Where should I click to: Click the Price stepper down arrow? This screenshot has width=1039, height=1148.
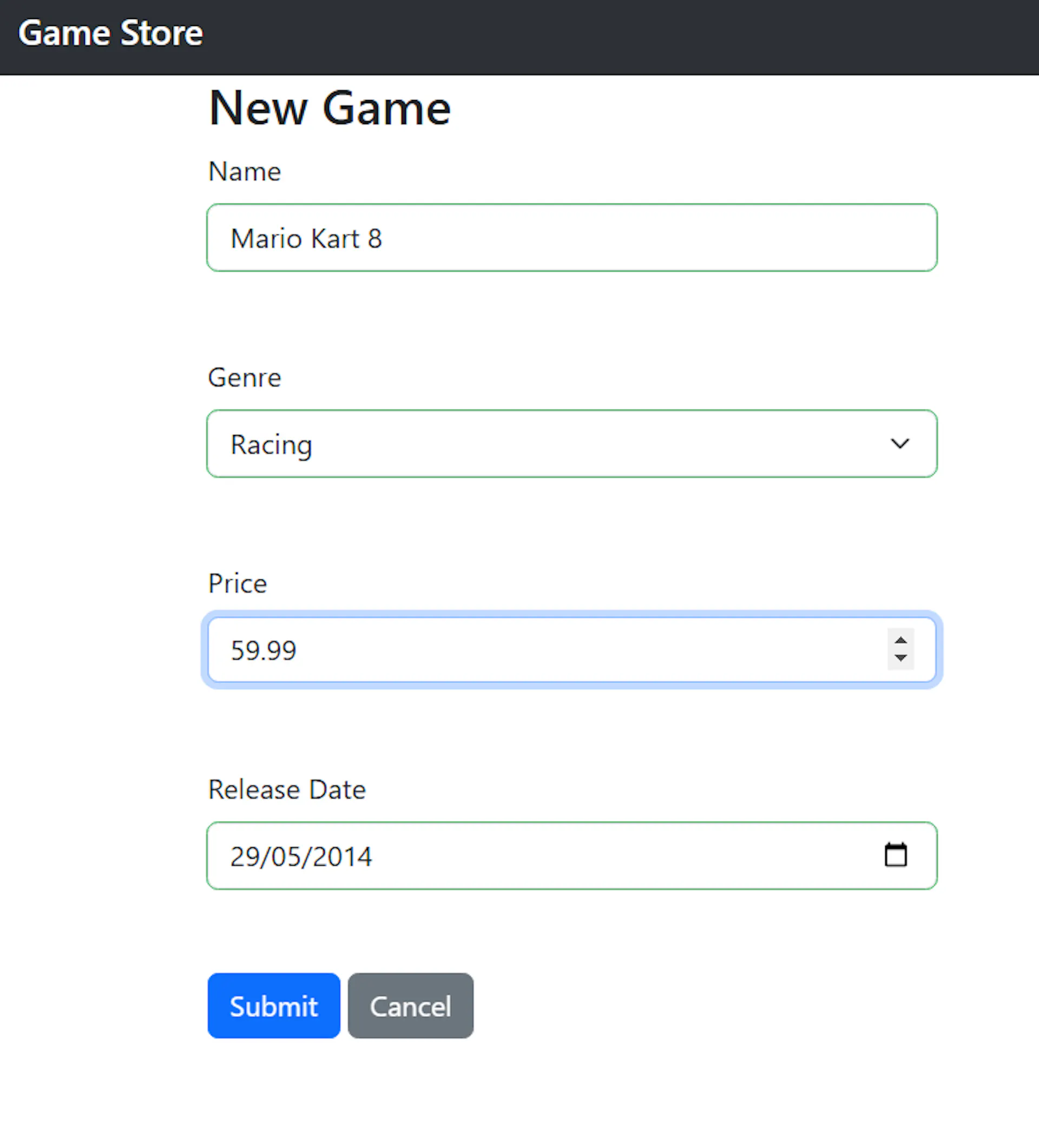(x=900, y=659)
